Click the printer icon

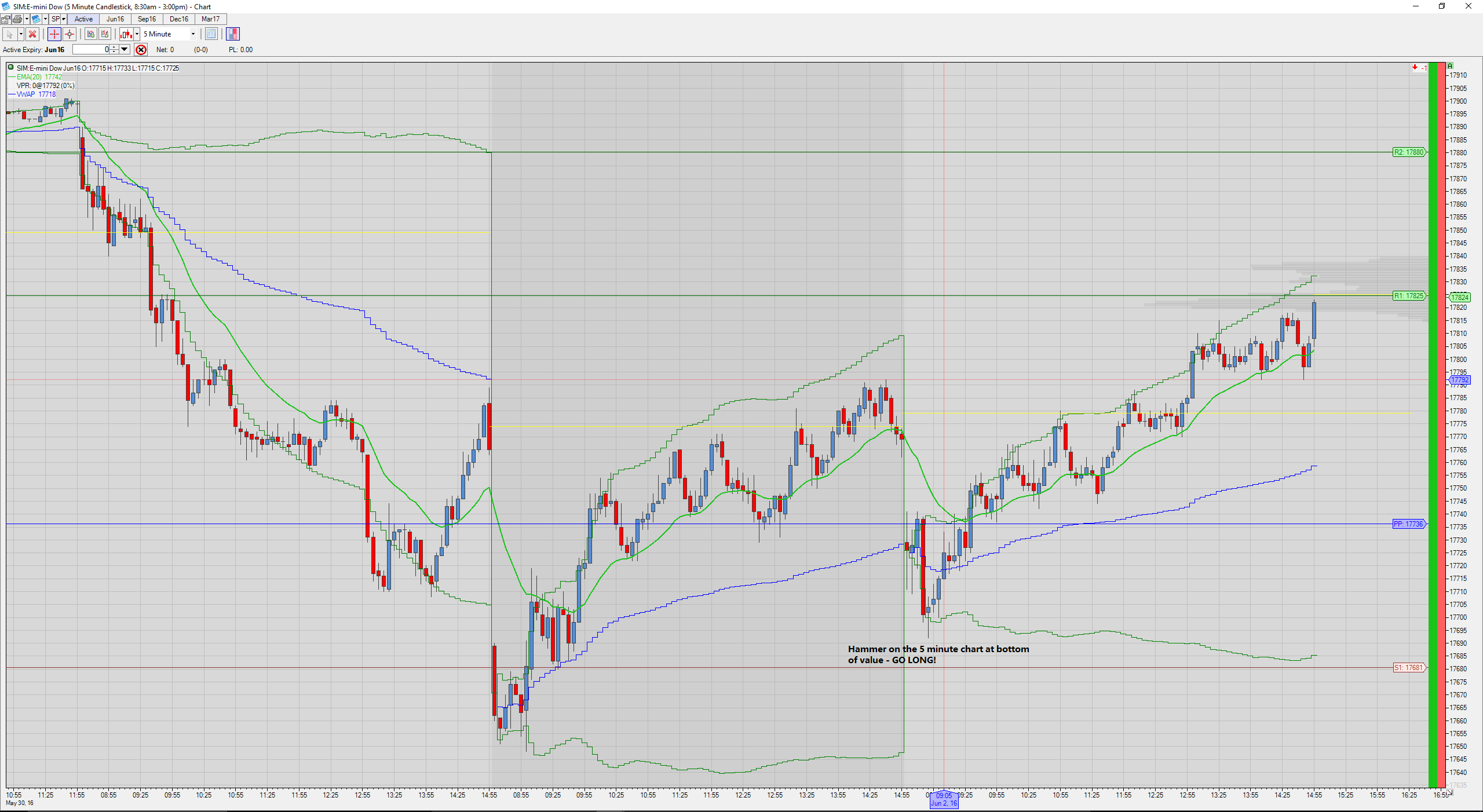coord(17,19)
